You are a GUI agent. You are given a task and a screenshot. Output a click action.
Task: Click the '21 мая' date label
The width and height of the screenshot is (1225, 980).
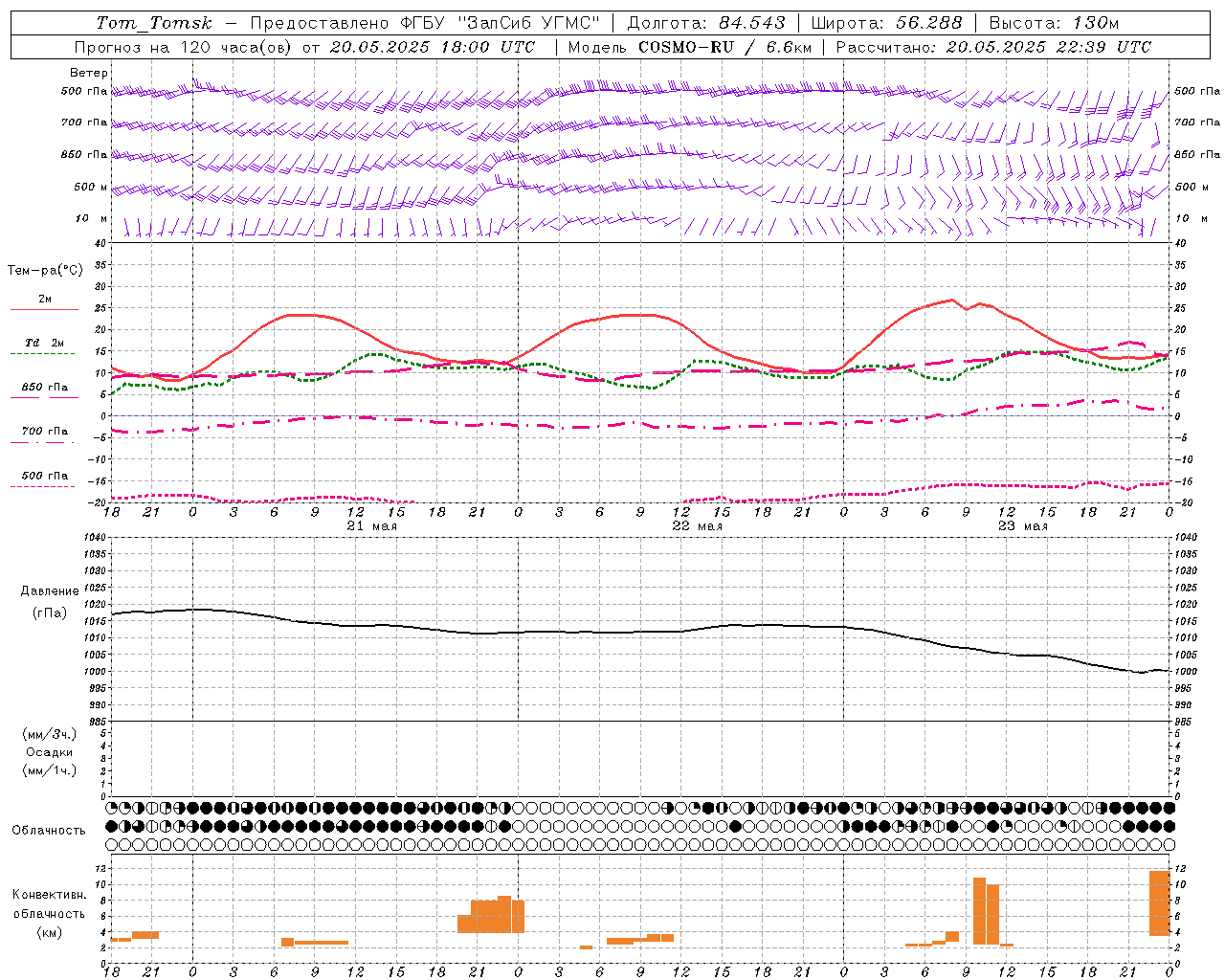pos(371,525)
